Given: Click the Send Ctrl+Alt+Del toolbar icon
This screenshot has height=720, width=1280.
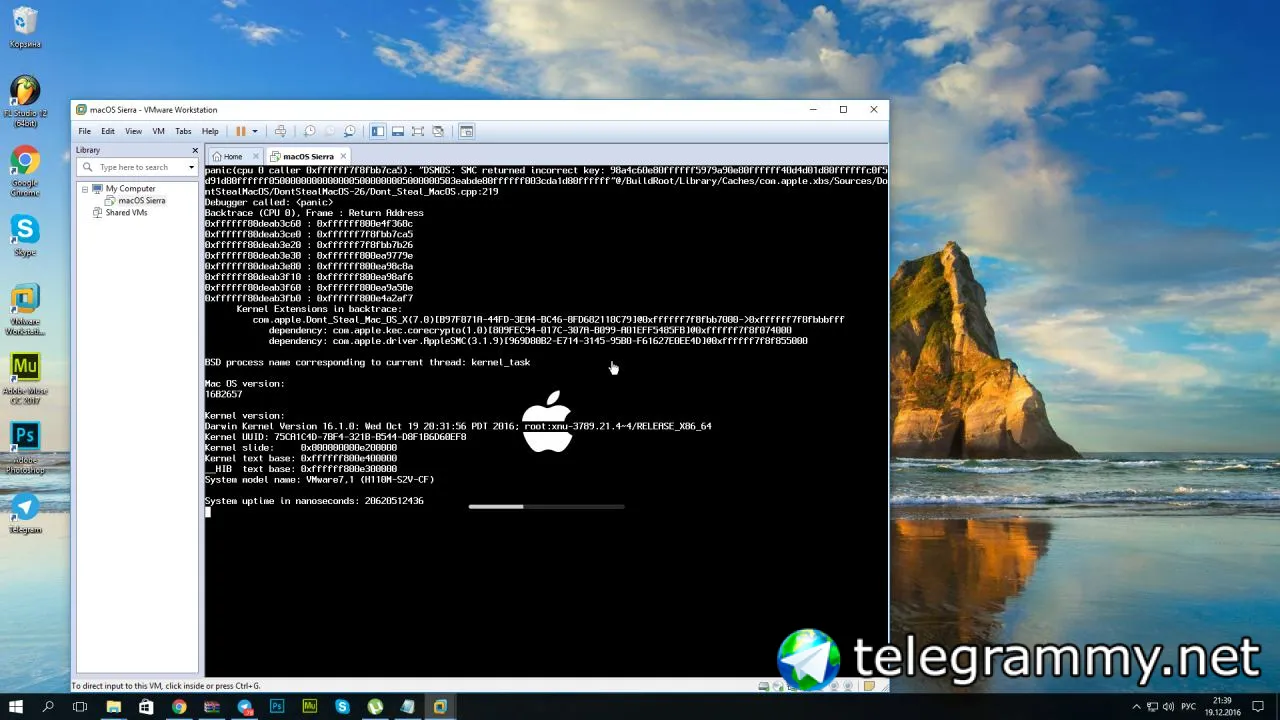Looking at the screenshot, I should click(x=280, y=131).
